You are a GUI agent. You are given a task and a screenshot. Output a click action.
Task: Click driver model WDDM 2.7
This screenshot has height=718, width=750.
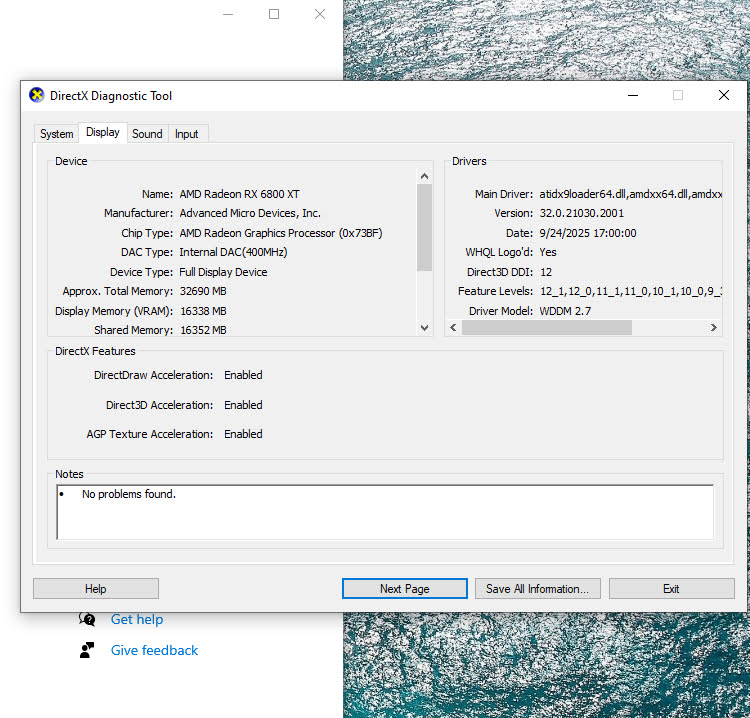click(x=565, y=311)
